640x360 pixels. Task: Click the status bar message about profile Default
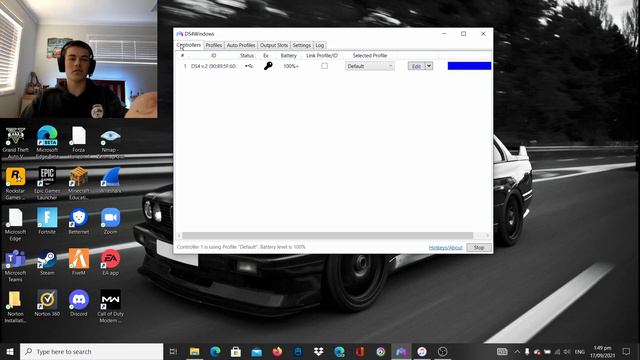tap(241, 247)
